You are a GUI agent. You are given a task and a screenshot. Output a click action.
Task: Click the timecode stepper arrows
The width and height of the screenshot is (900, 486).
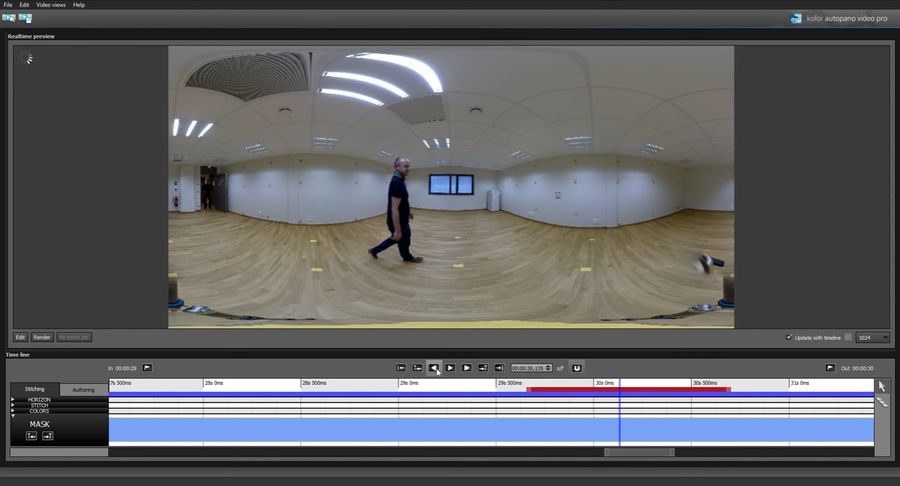[x=549, y=368]
